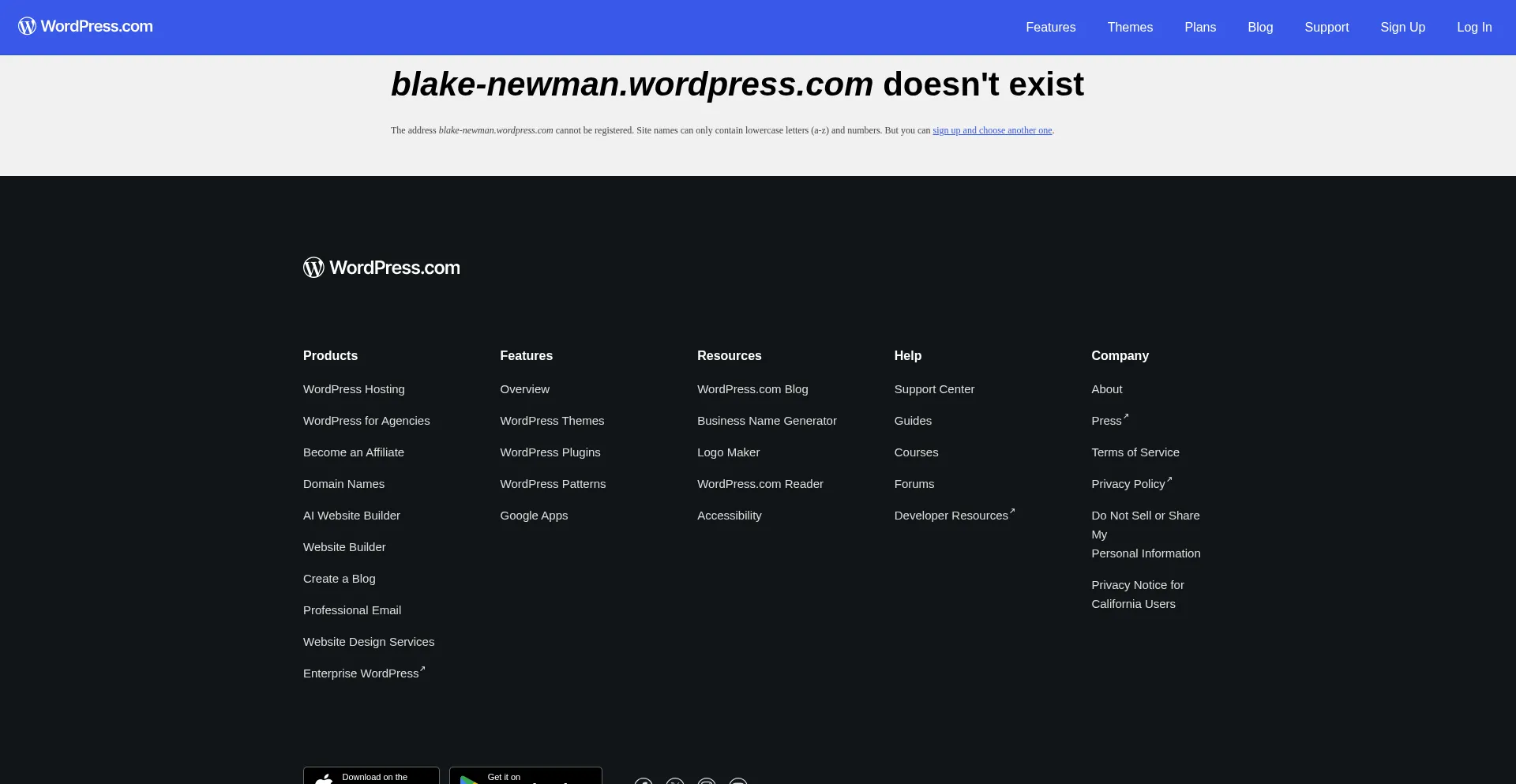
Task: Open the Overview link under Features
Action: point(524,389)
